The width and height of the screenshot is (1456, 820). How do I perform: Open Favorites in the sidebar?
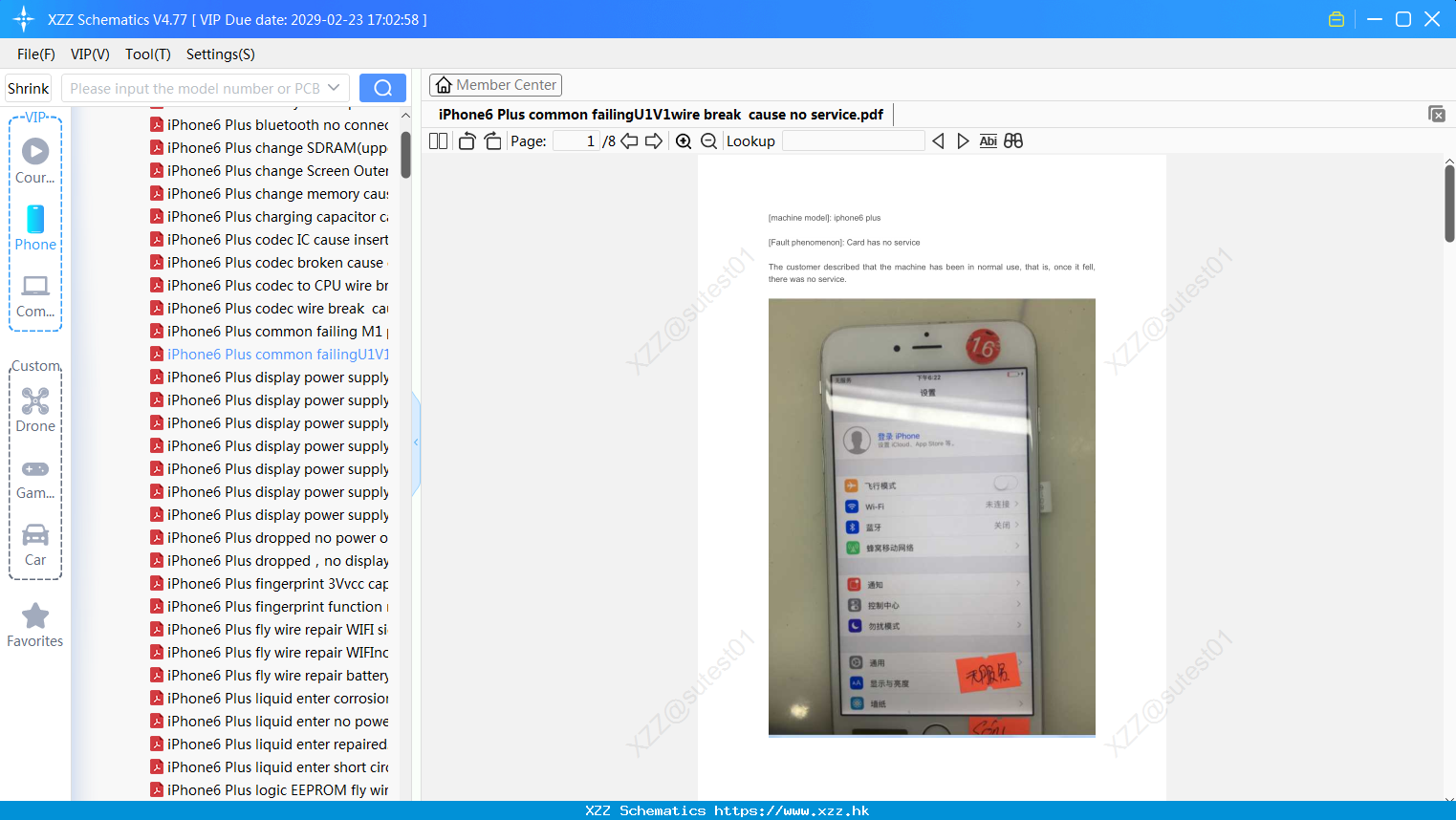pyautogui.click(x=35, y=626)
